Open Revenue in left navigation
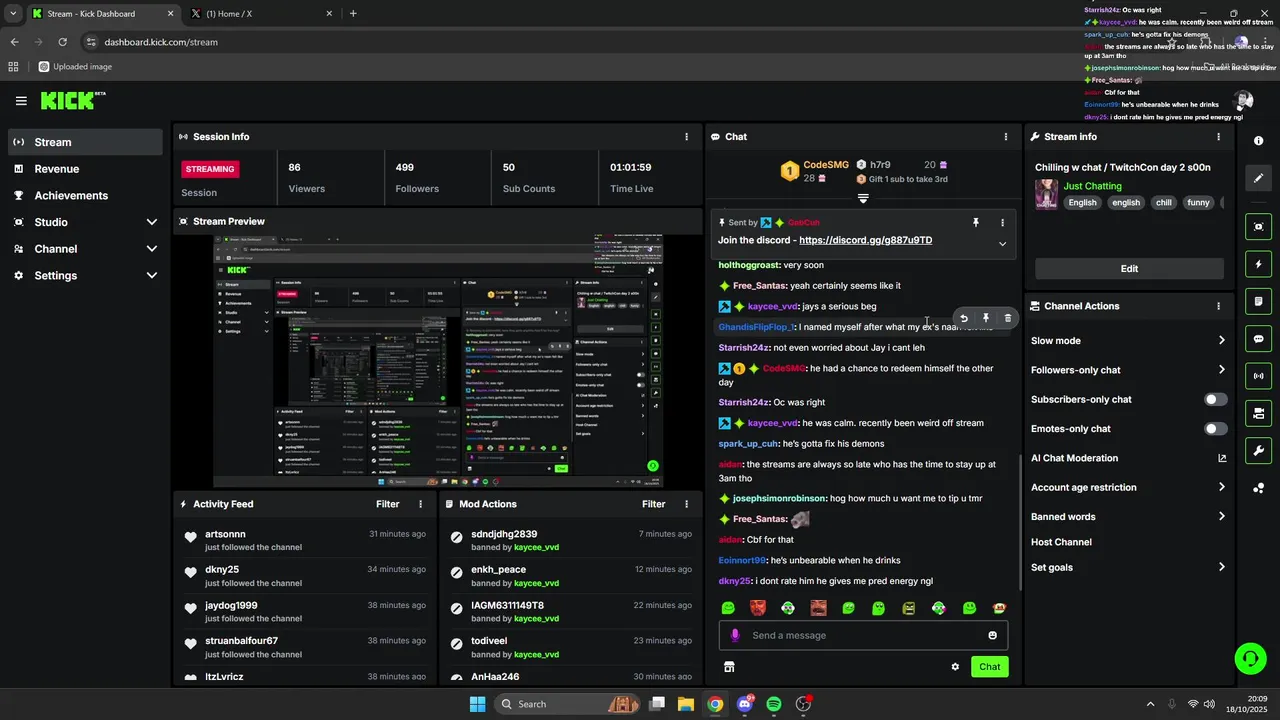 [x=85, y=169]
